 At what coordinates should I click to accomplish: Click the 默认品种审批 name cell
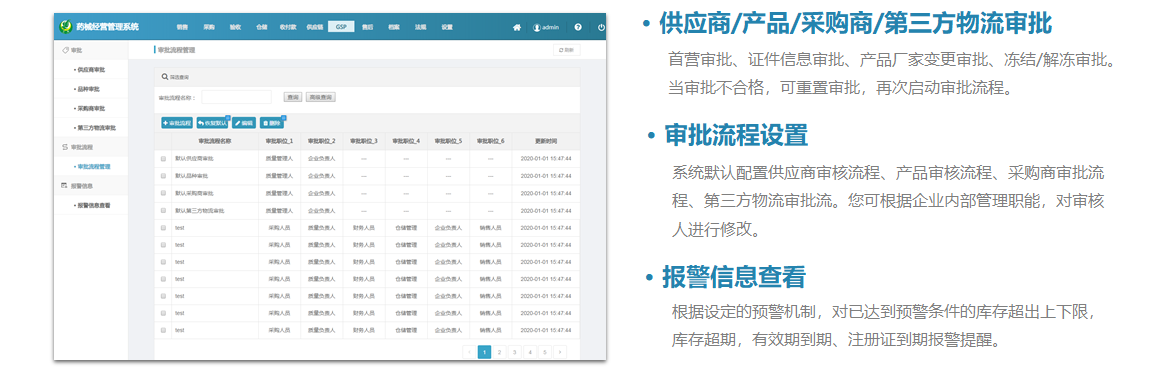click(x=215, y=176)
